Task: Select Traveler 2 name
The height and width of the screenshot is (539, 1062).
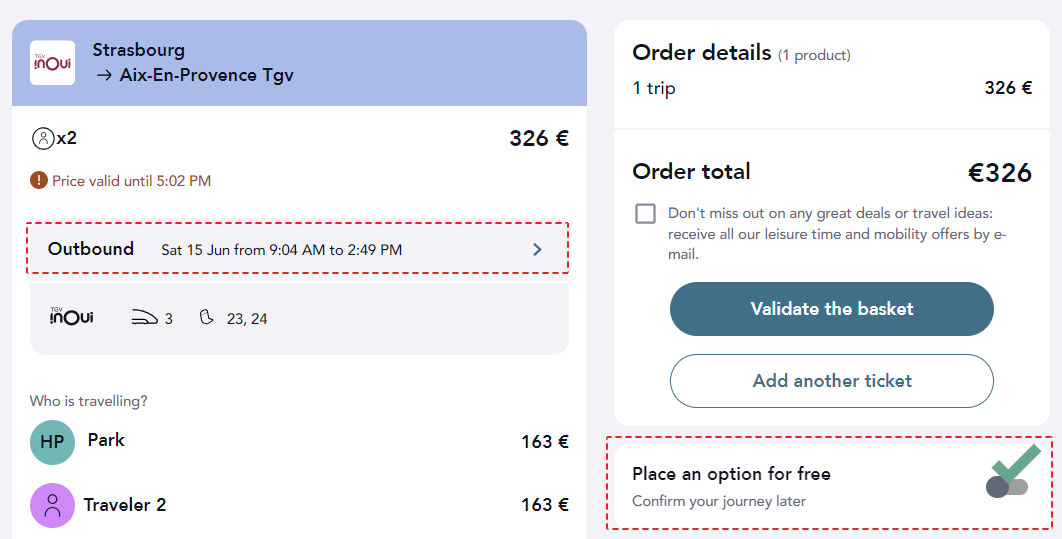Action: (125, 504)
